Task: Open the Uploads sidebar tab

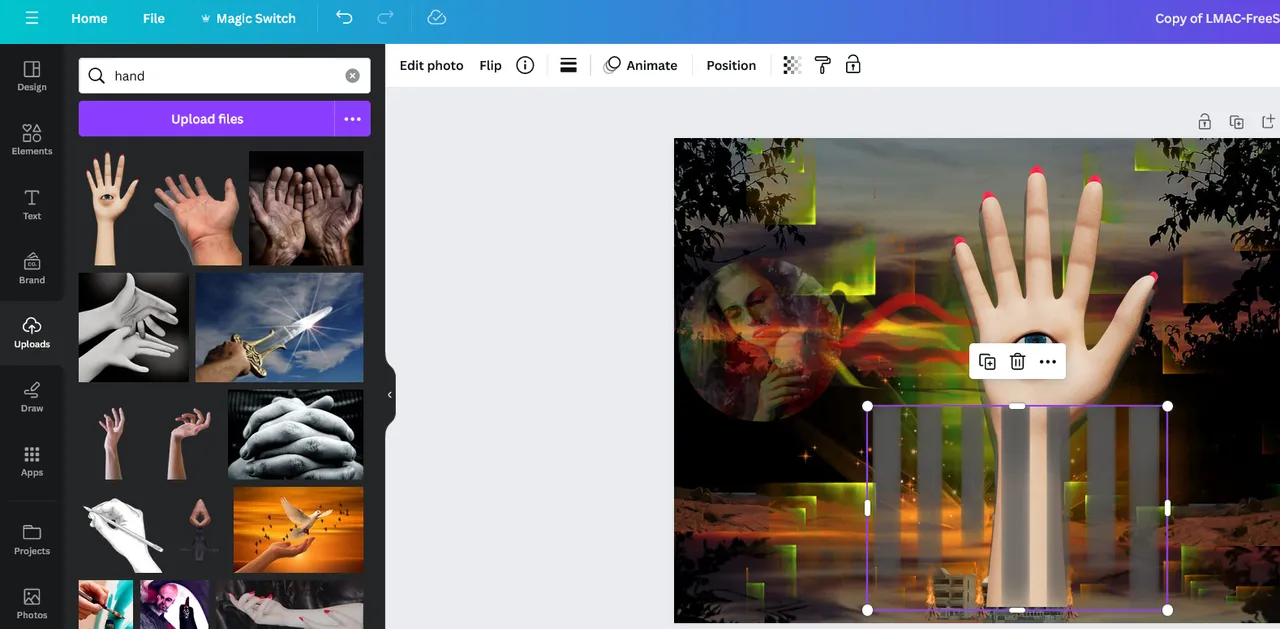Action: coord(32,333)
